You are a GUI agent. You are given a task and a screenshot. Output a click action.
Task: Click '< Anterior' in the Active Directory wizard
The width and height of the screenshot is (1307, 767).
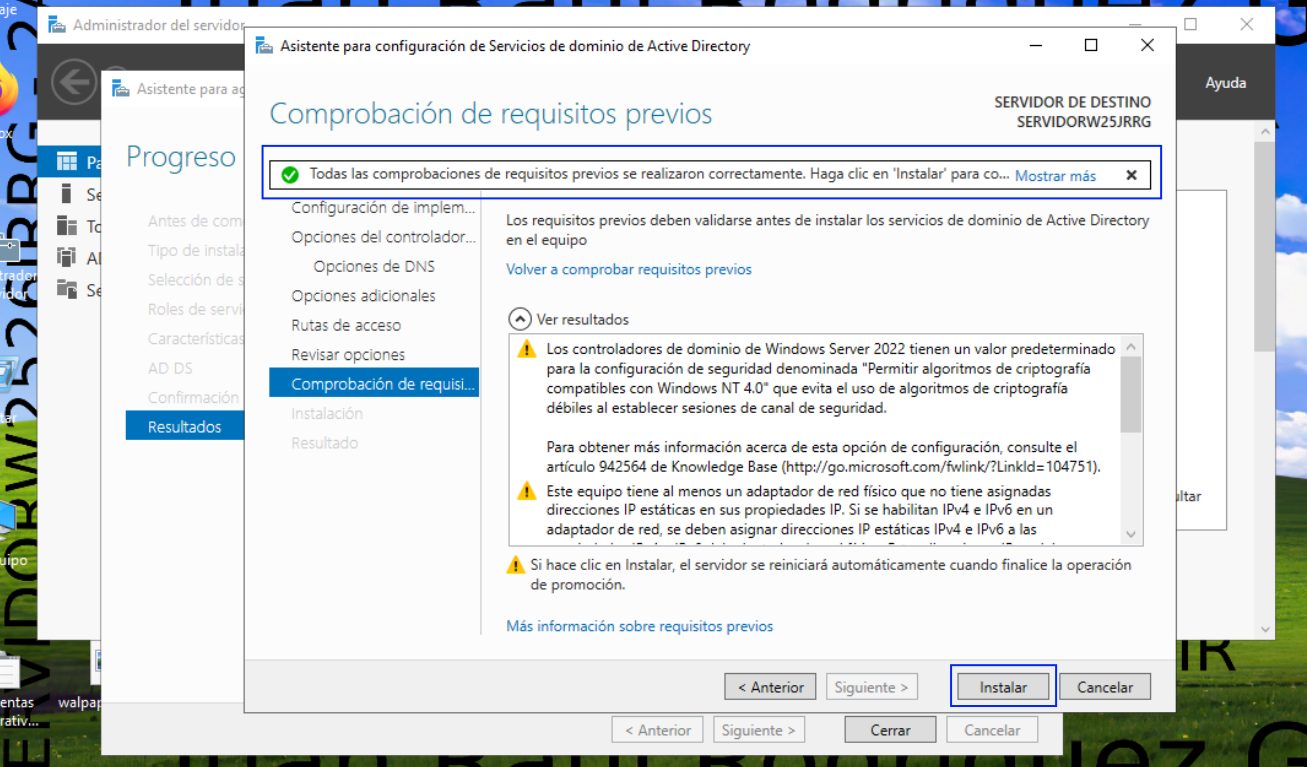click(x=771, y=687)
